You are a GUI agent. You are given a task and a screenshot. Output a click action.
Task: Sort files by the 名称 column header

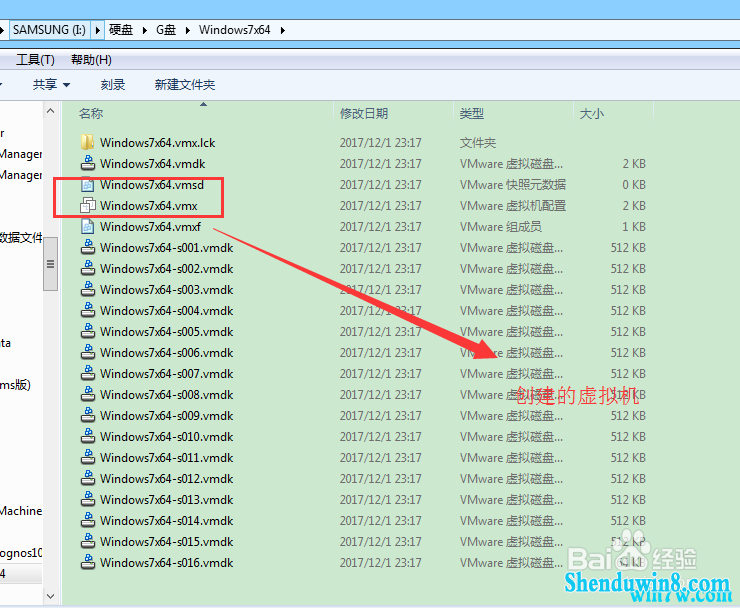click(x=91, y=113)
